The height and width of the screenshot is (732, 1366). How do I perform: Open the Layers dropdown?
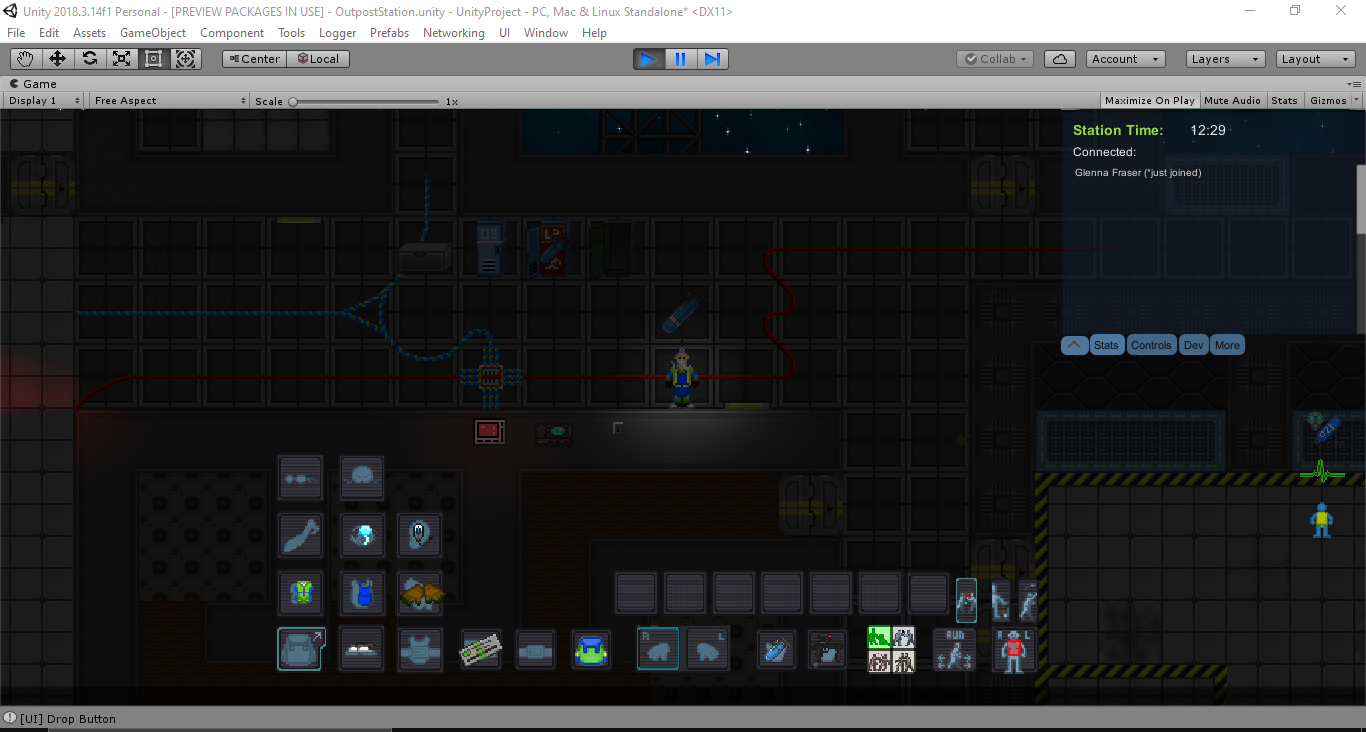[1225, 58]
